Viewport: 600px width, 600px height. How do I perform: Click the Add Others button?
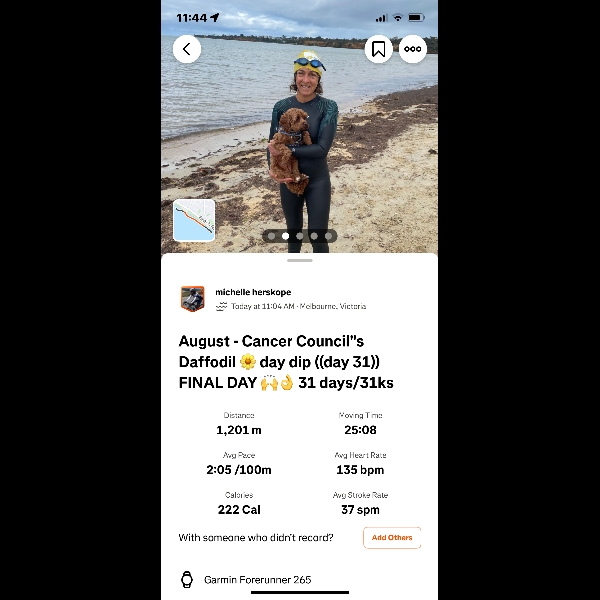[392, 538]
